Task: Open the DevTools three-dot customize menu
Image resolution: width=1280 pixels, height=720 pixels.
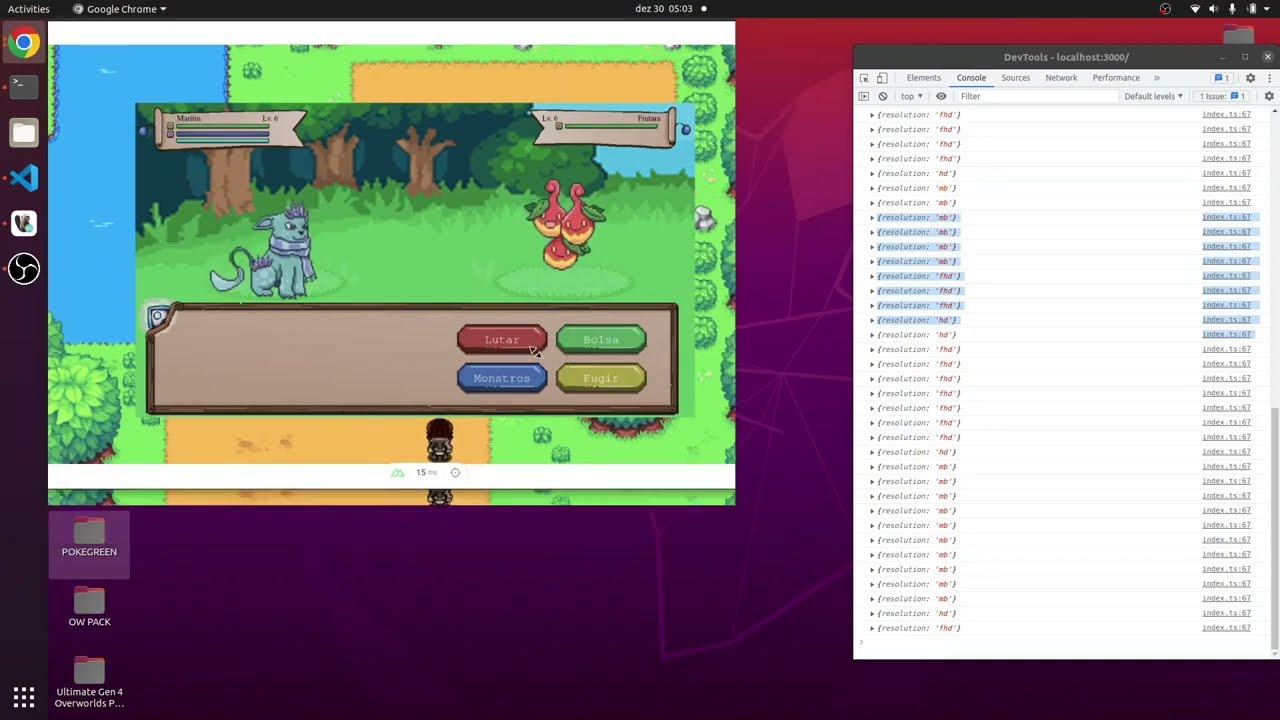Action: click(1268, 78)
